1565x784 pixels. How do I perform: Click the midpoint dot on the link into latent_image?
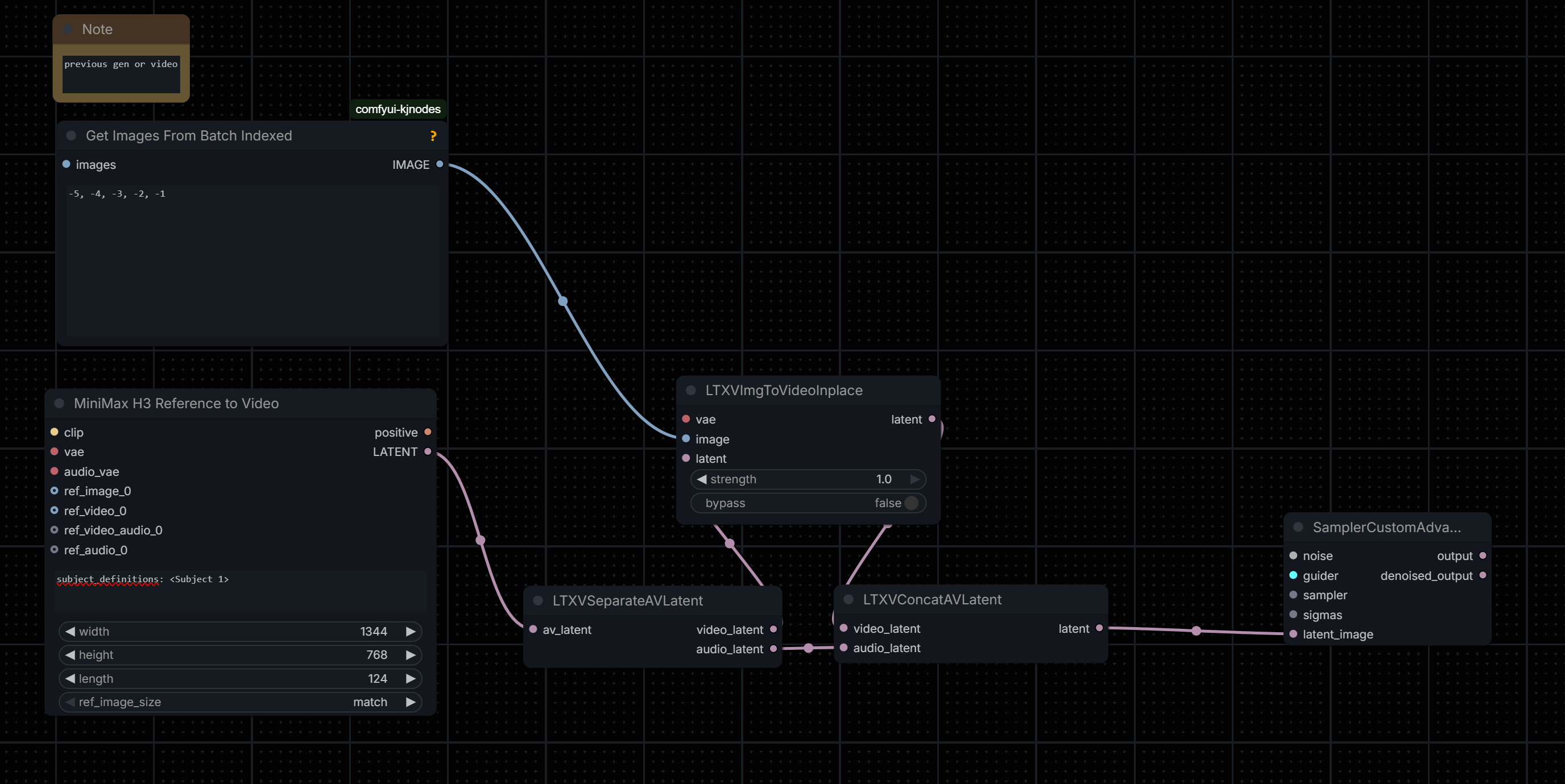[1196, 631]
